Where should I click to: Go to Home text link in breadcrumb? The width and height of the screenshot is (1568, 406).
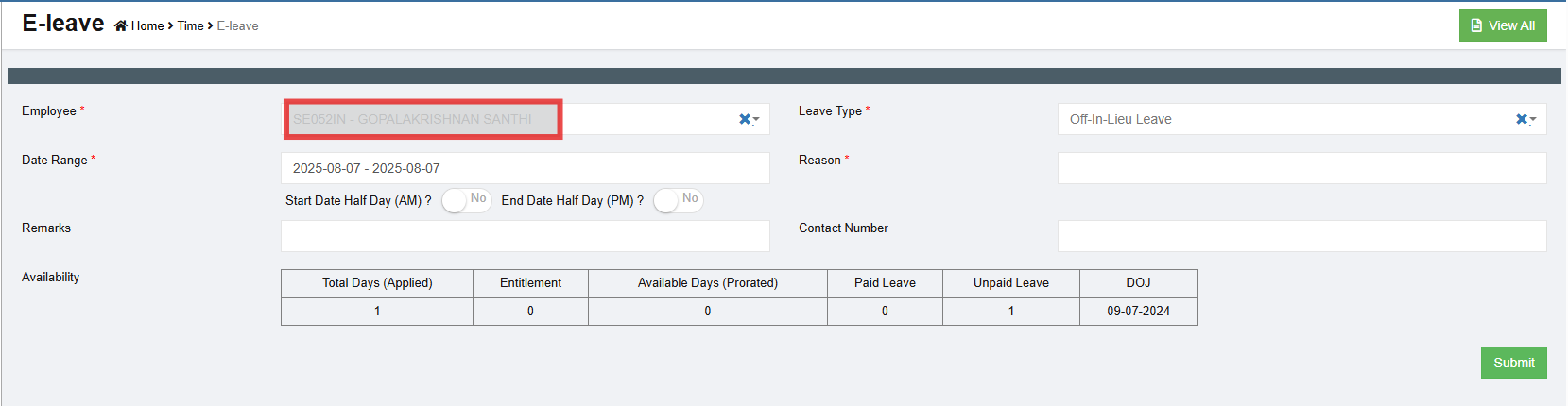(x=147, y=26)
